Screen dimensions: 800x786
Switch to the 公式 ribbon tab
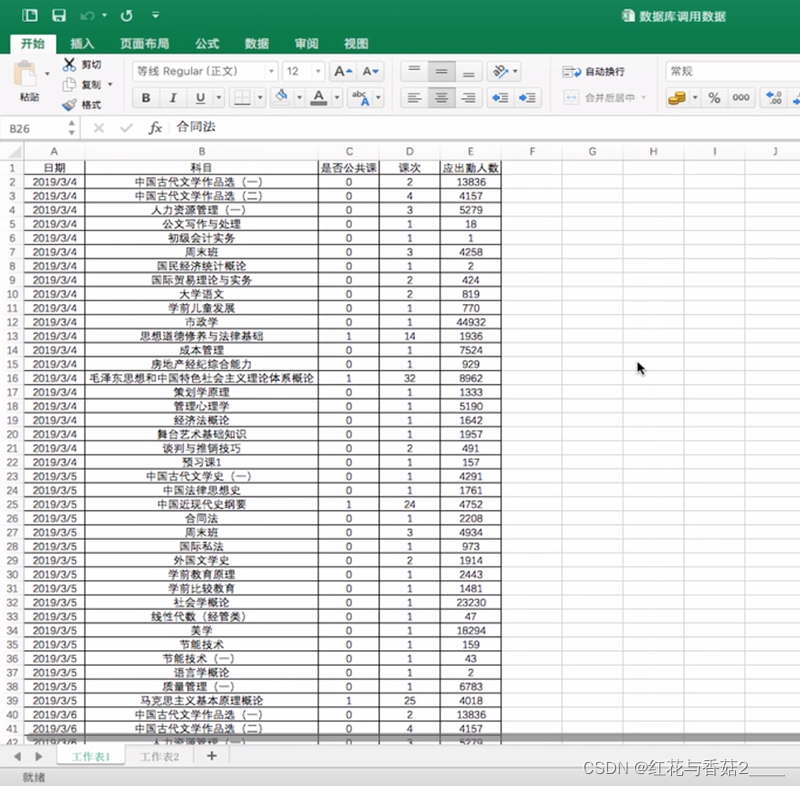pos(207,44)
